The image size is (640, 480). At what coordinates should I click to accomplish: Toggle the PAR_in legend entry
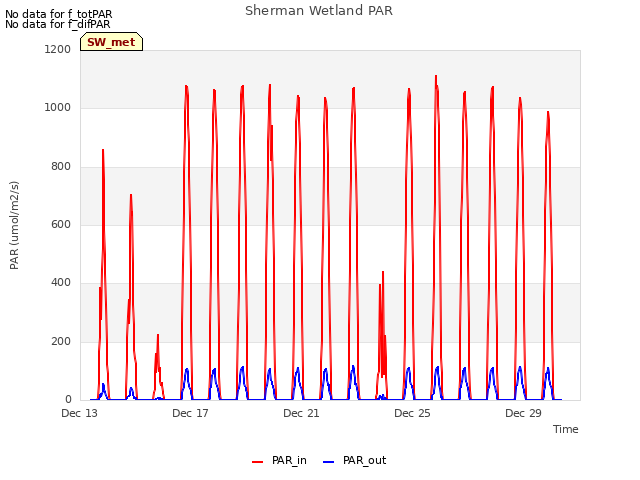(279, 460)
